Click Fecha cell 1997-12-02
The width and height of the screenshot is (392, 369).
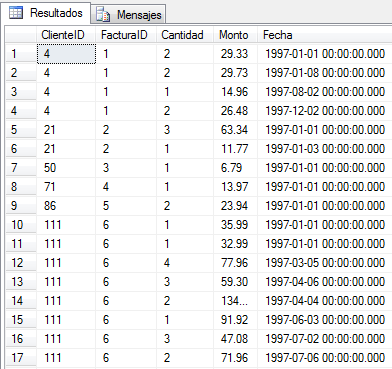pos(325,111)
